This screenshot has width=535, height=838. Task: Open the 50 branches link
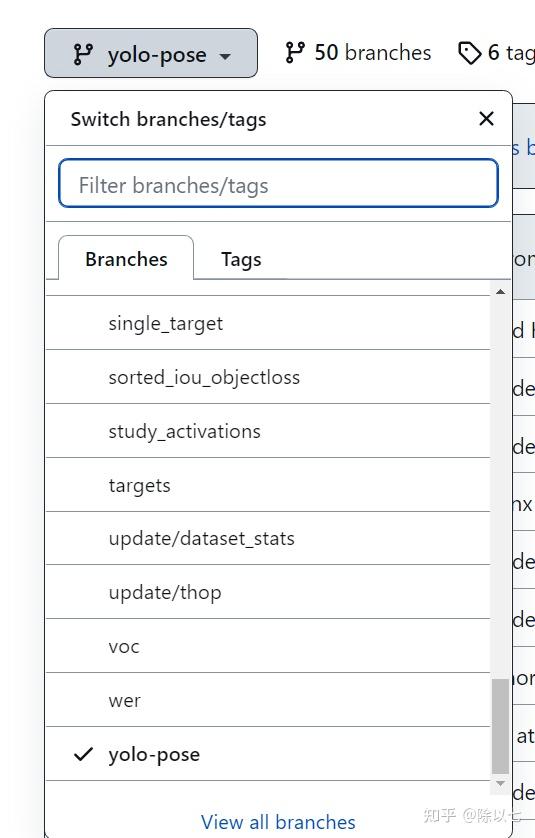tap(358, 52)
